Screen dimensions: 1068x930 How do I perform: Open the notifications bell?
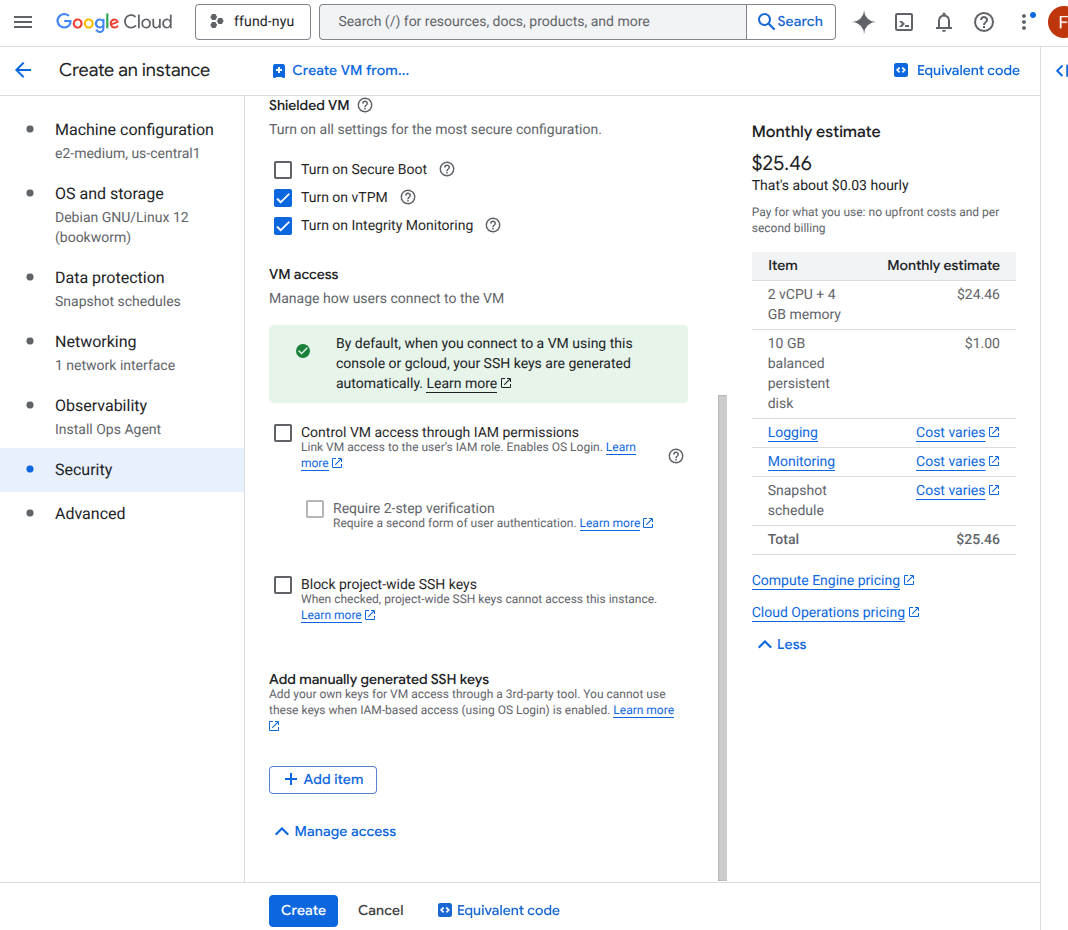(944, 22)
